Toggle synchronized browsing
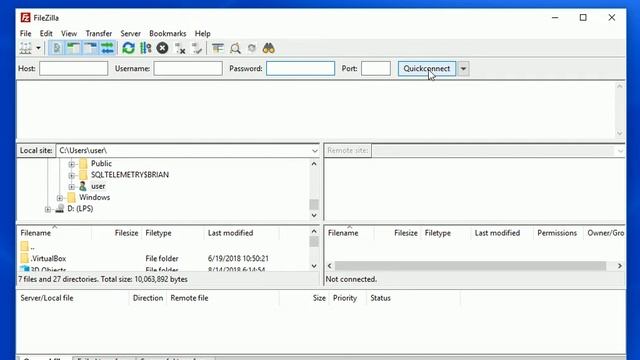Screen dimensions: 640x360 [x=252, y=48]
